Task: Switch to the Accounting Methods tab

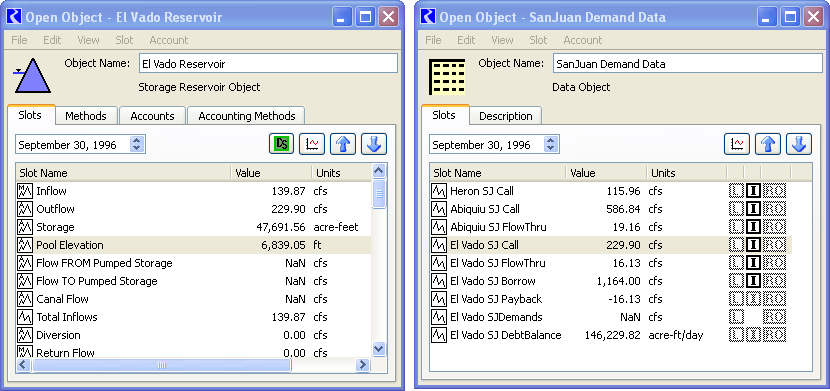Action: coord(247,116)
